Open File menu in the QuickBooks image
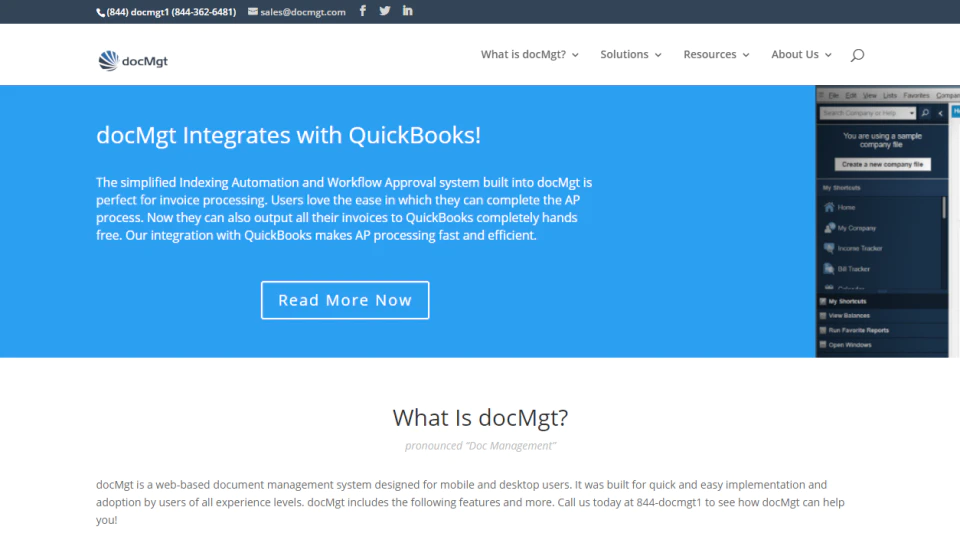The height and width of the screenshot is (543, 960). pyautogui.click(x=833, y=95)
